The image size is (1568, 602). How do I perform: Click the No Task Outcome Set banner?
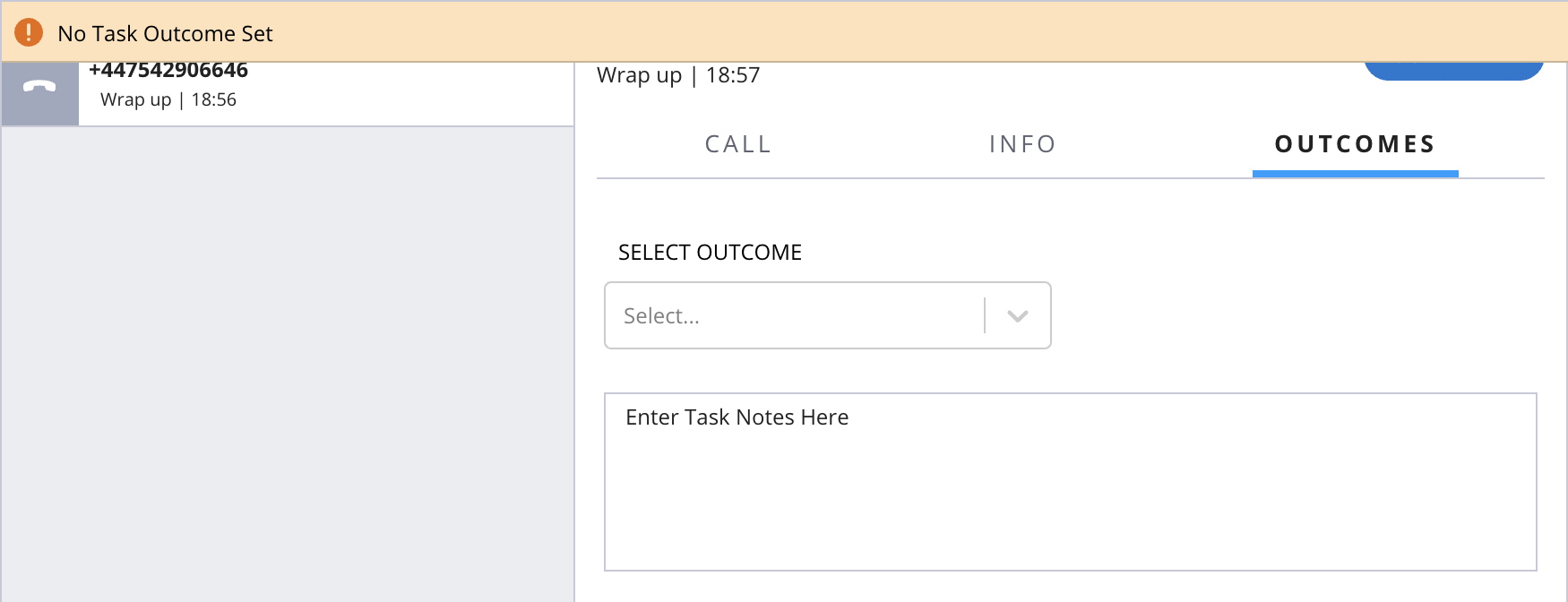coord(784,31)
